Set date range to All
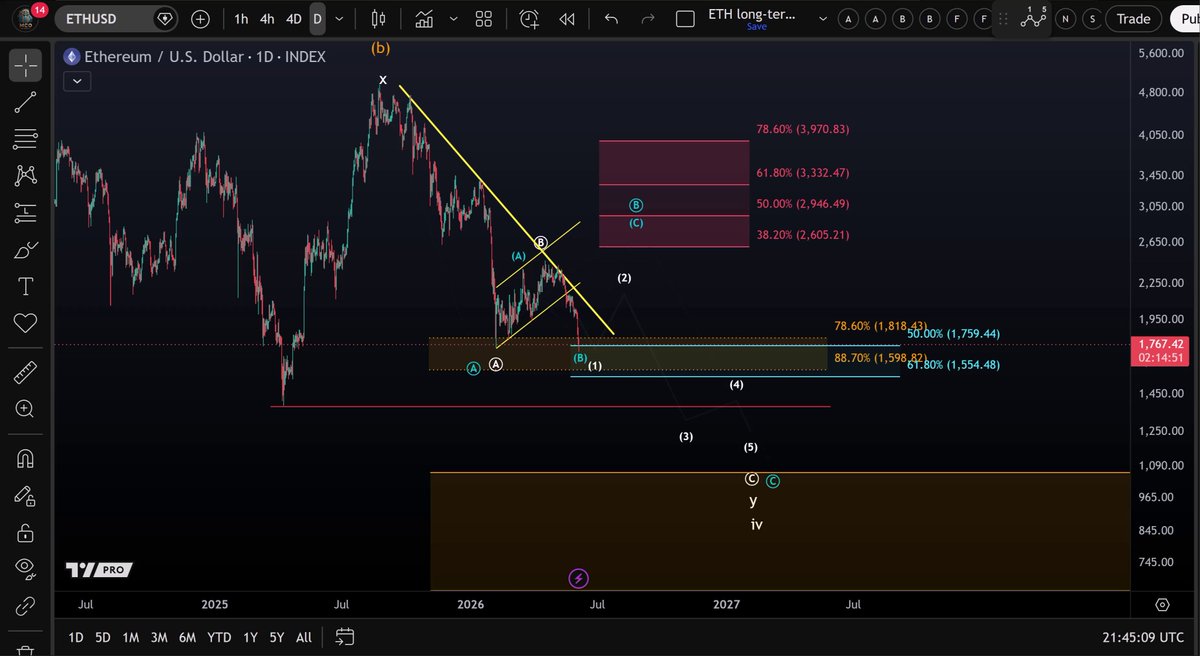This screenshot has height=656, width=1200. (x=304, y=637)
